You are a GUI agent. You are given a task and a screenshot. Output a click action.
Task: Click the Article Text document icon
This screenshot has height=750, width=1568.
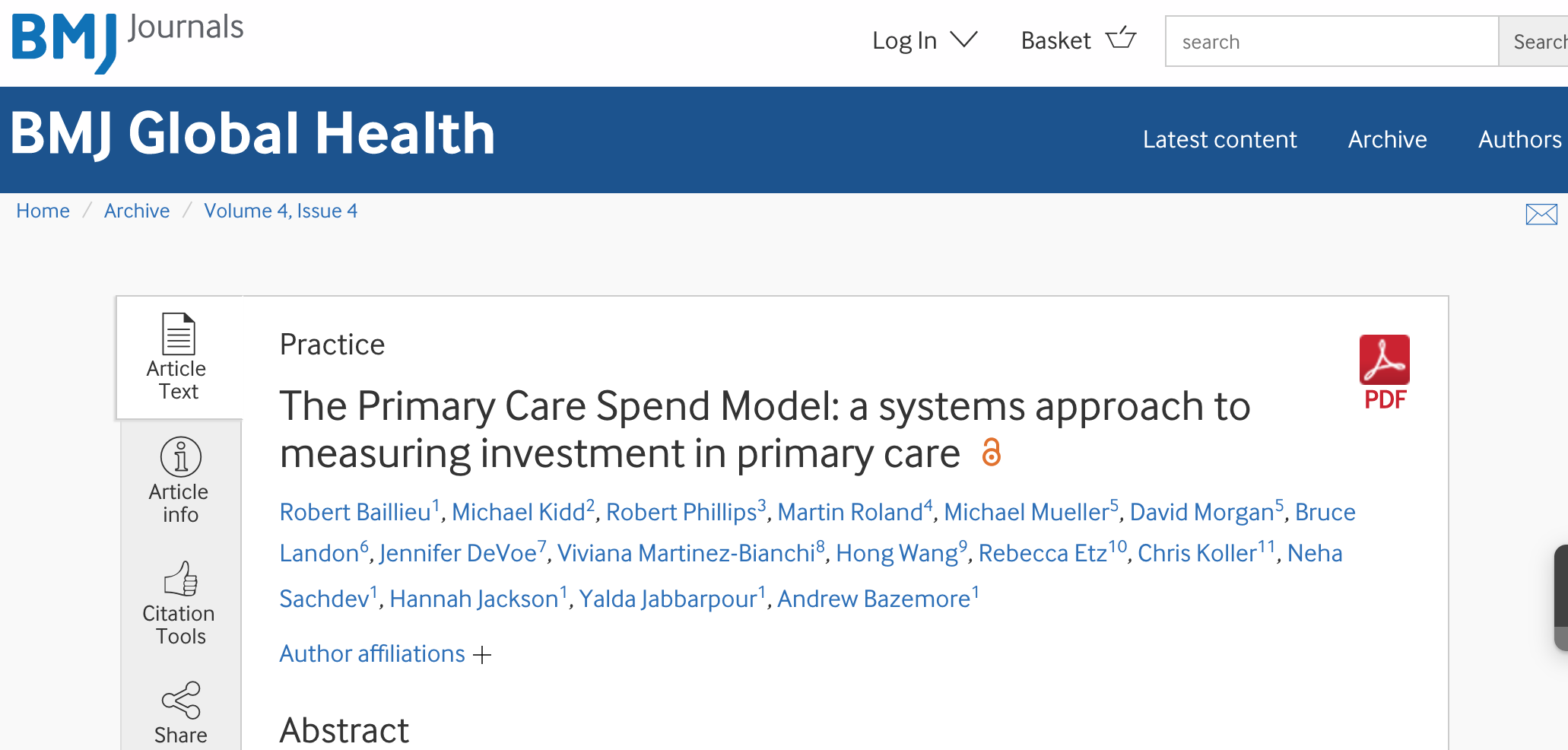[x=179, y=334]
